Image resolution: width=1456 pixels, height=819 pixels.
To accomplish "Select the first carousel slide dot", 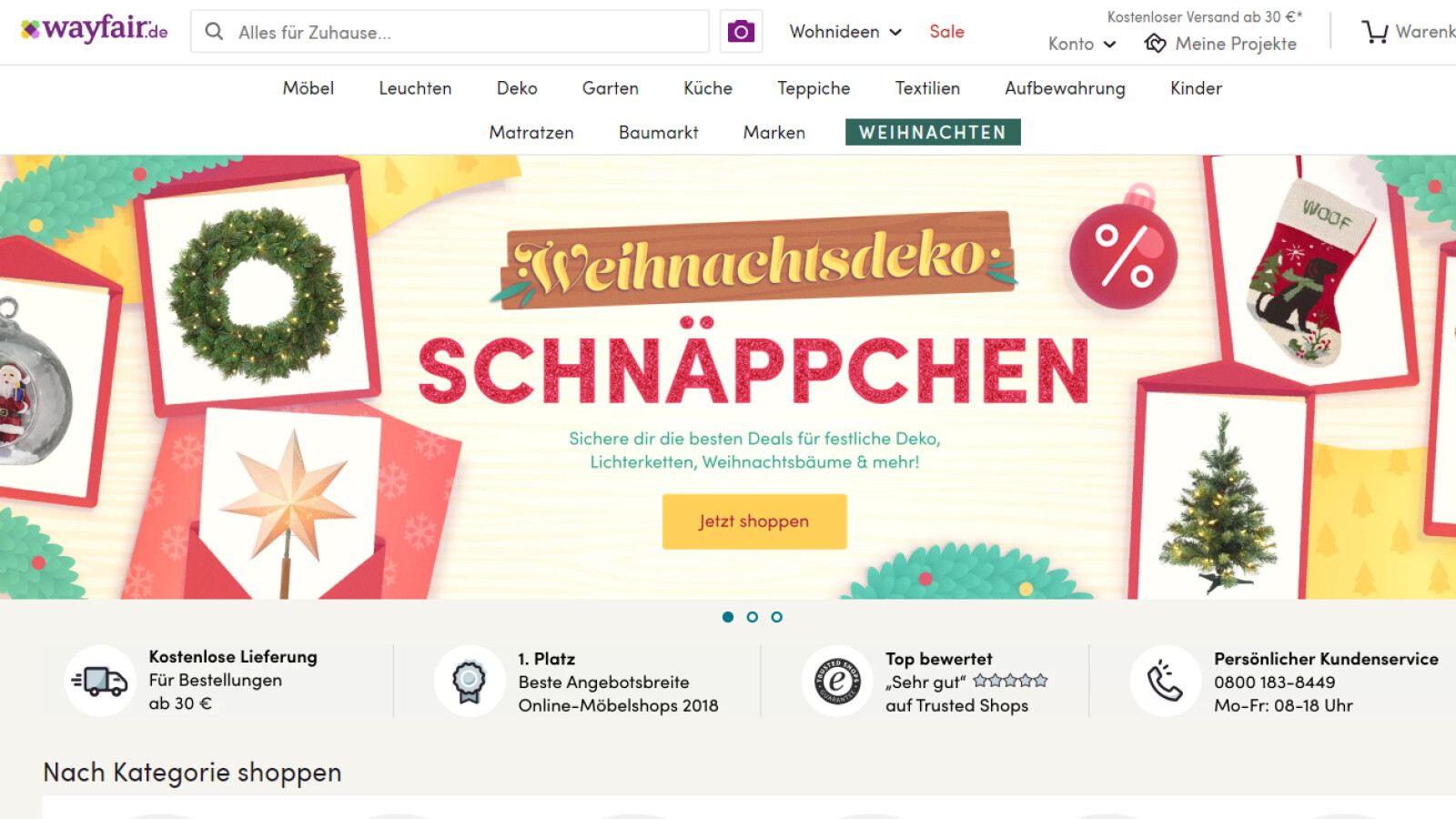I will (728, 617).
